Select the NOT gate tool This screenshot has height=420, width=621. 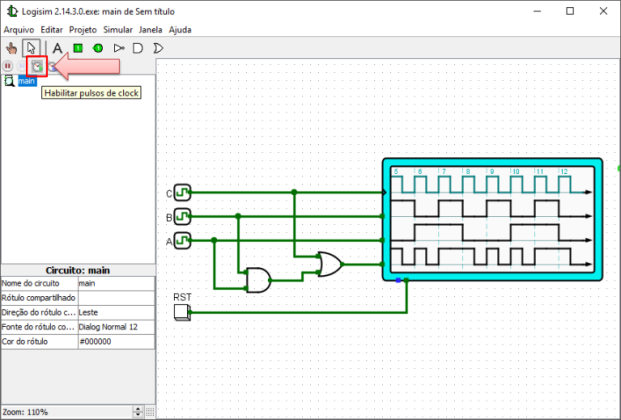[x=119, y=47]
